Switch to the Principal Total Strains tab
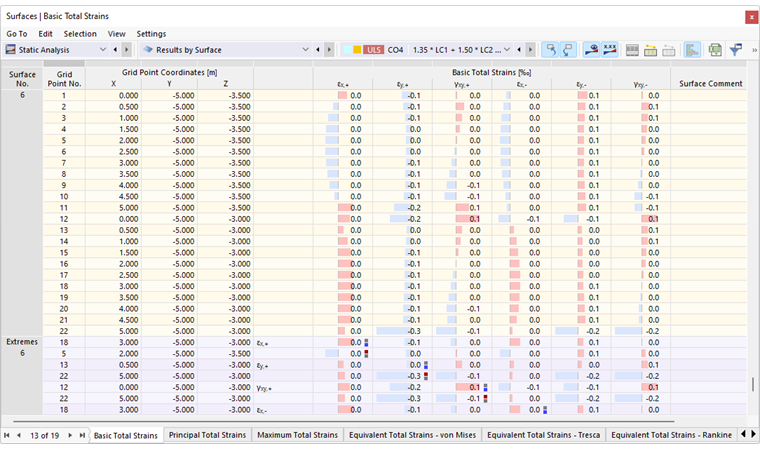760x450 pixels. [207, 435]
